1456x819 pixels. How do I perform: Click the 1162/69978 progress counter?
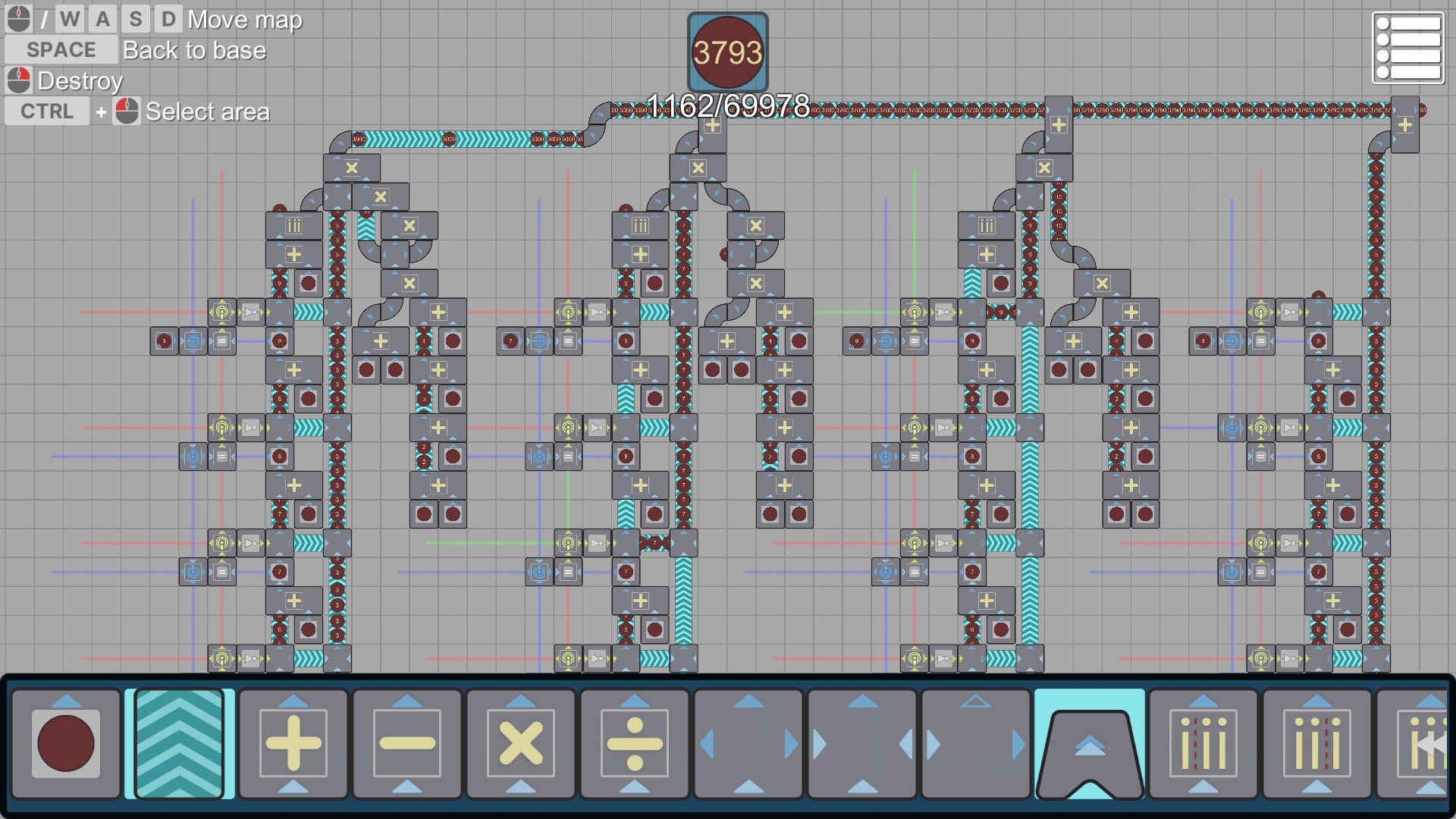coord(727,105)
